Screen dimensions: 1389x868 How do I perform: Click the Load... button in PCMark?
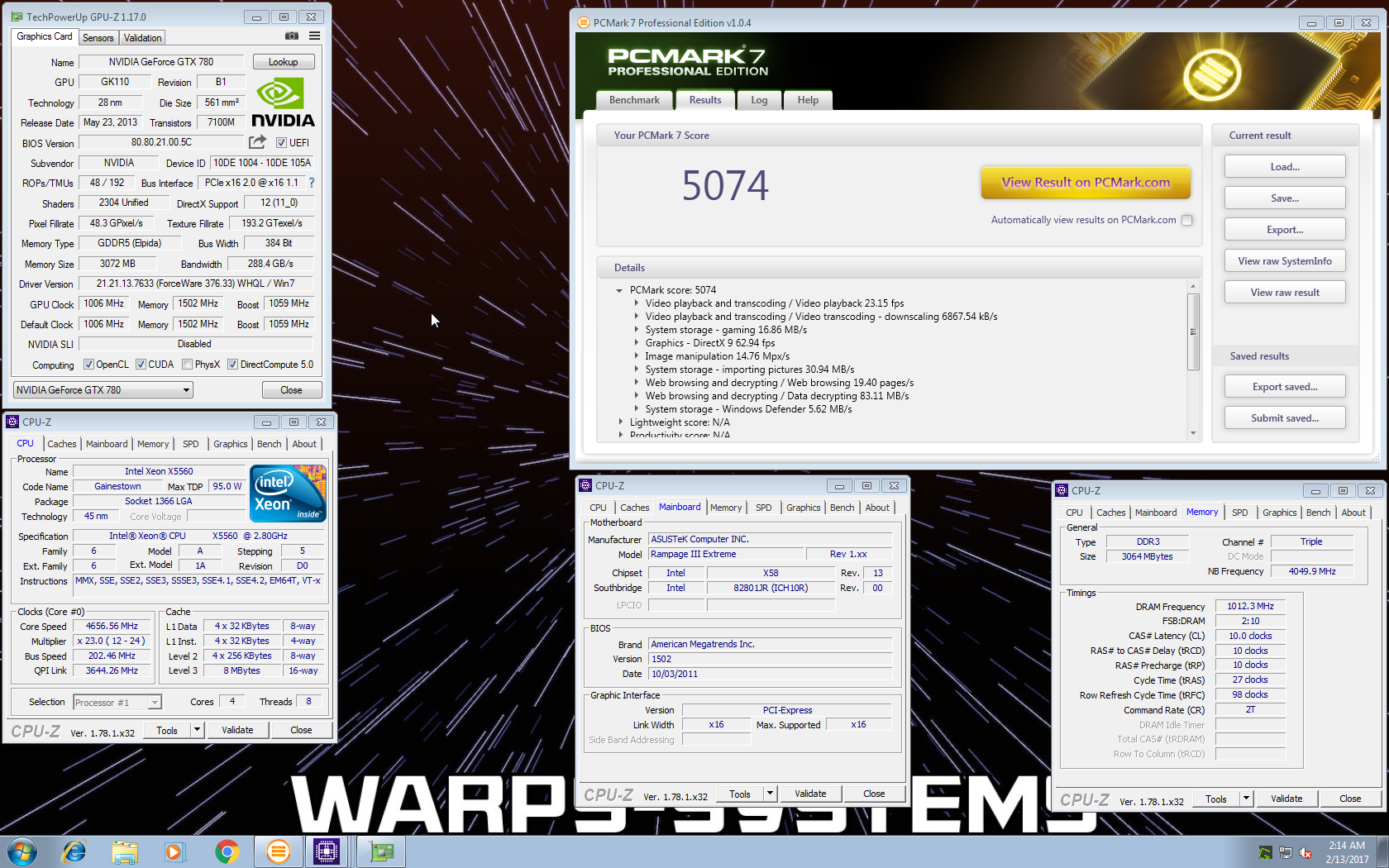click(x=1285, y=167)
